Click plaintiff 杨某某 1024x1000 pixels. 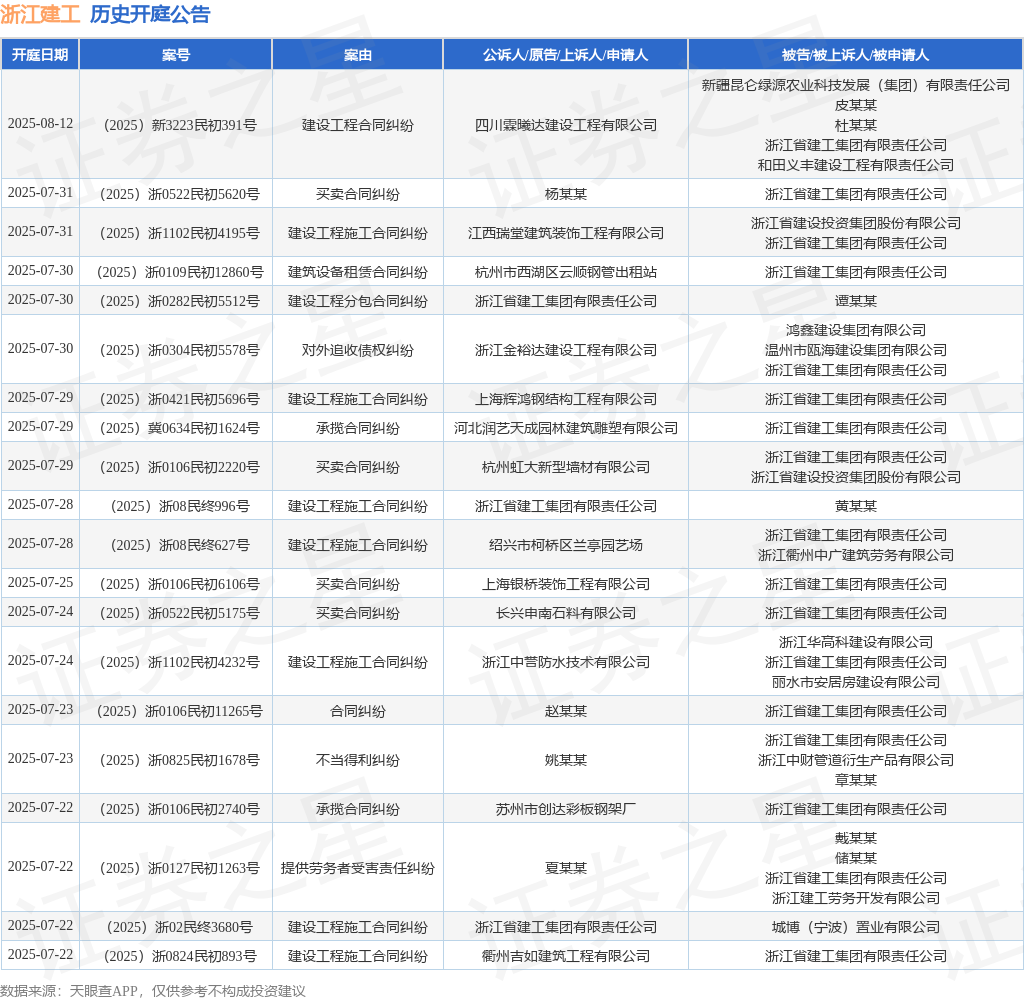coord(566,194)
